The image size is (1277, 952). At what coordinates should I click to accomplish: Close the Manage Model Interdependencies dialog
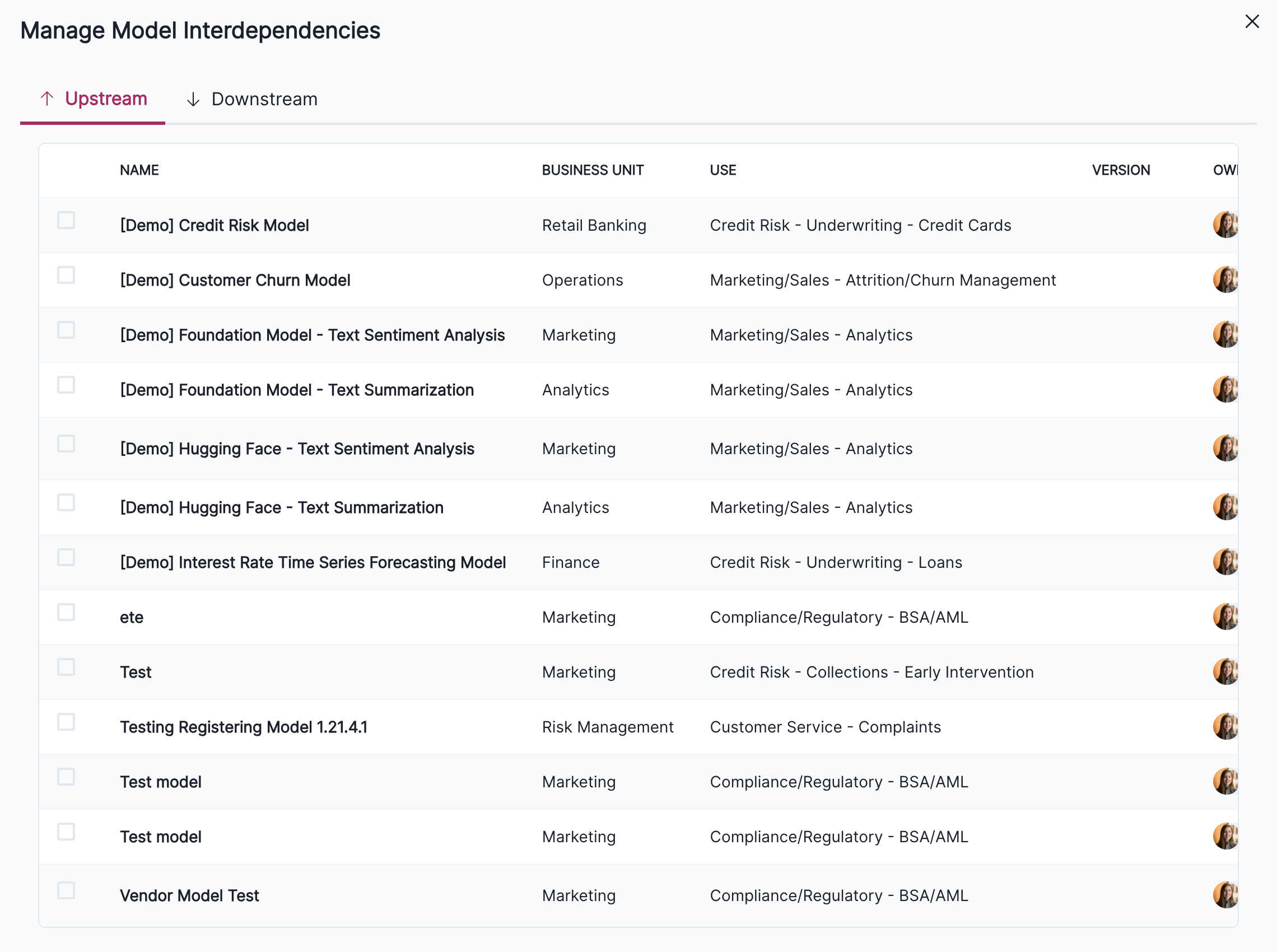pos(1252,21)
